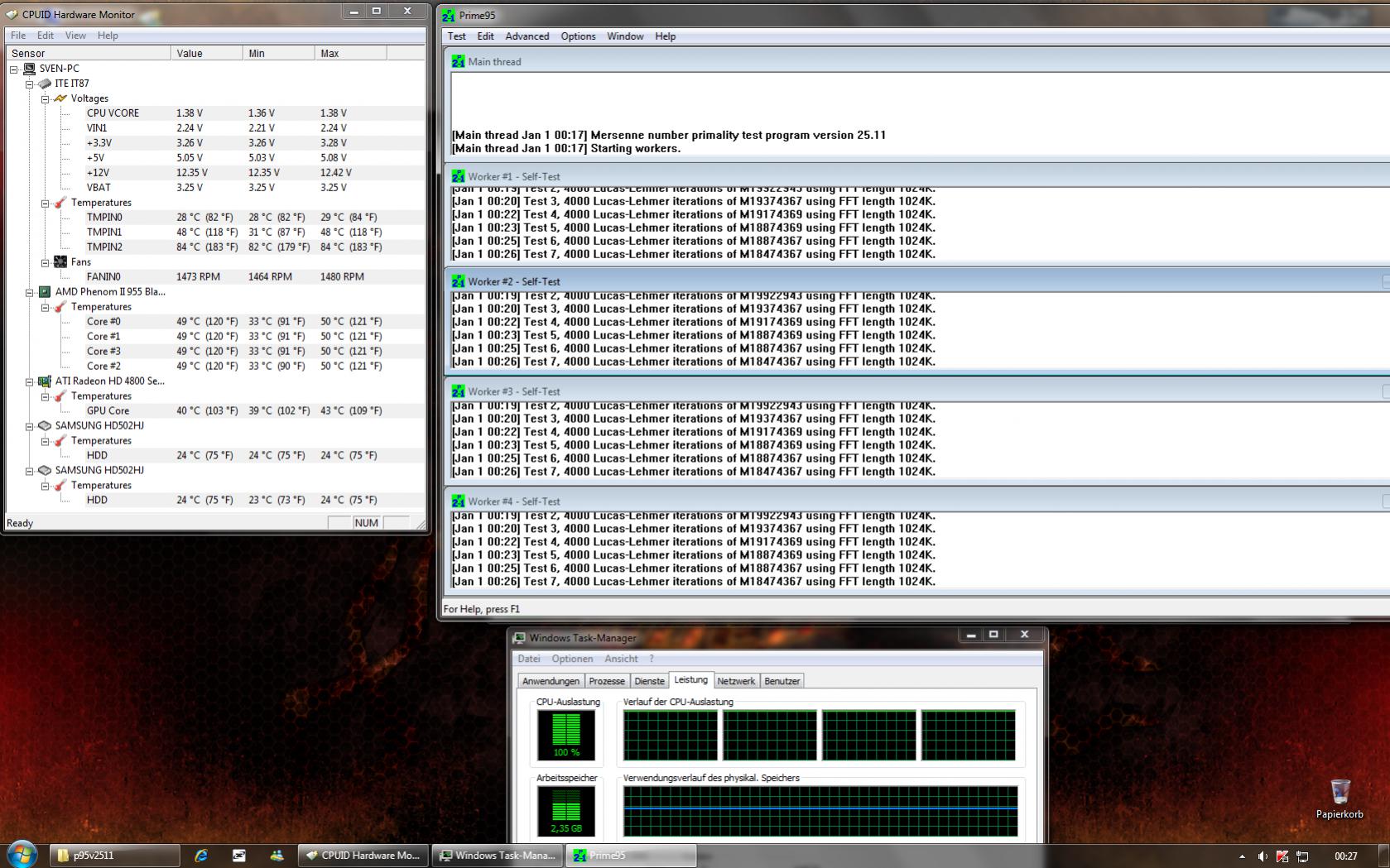Viewport: 1390px width, 868px height.
Task: Click the ATI Radeon HD 4800 graphics card icon
Action: click(45, 381)
